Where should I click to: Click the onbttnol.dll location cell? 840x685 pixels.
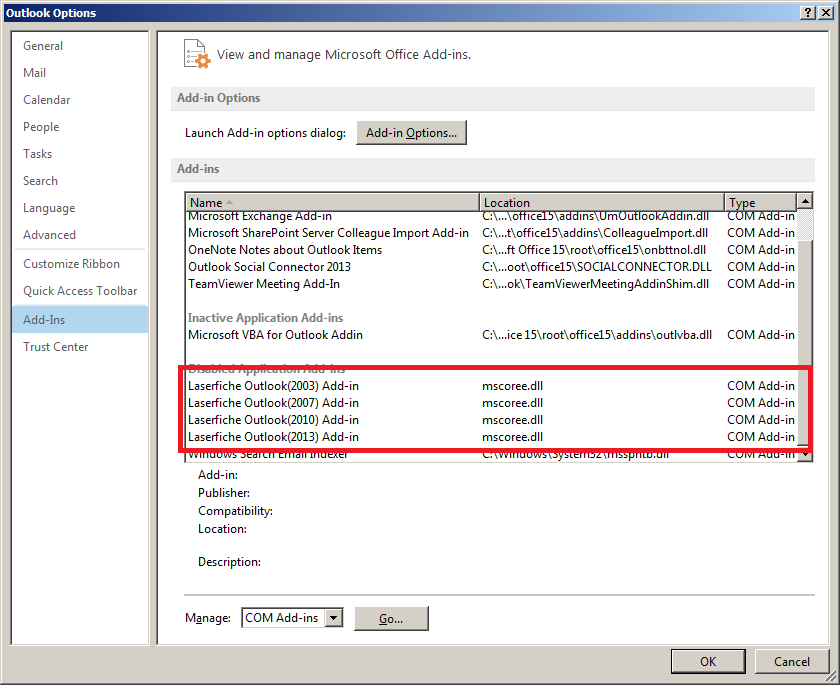tap(594, 250)
